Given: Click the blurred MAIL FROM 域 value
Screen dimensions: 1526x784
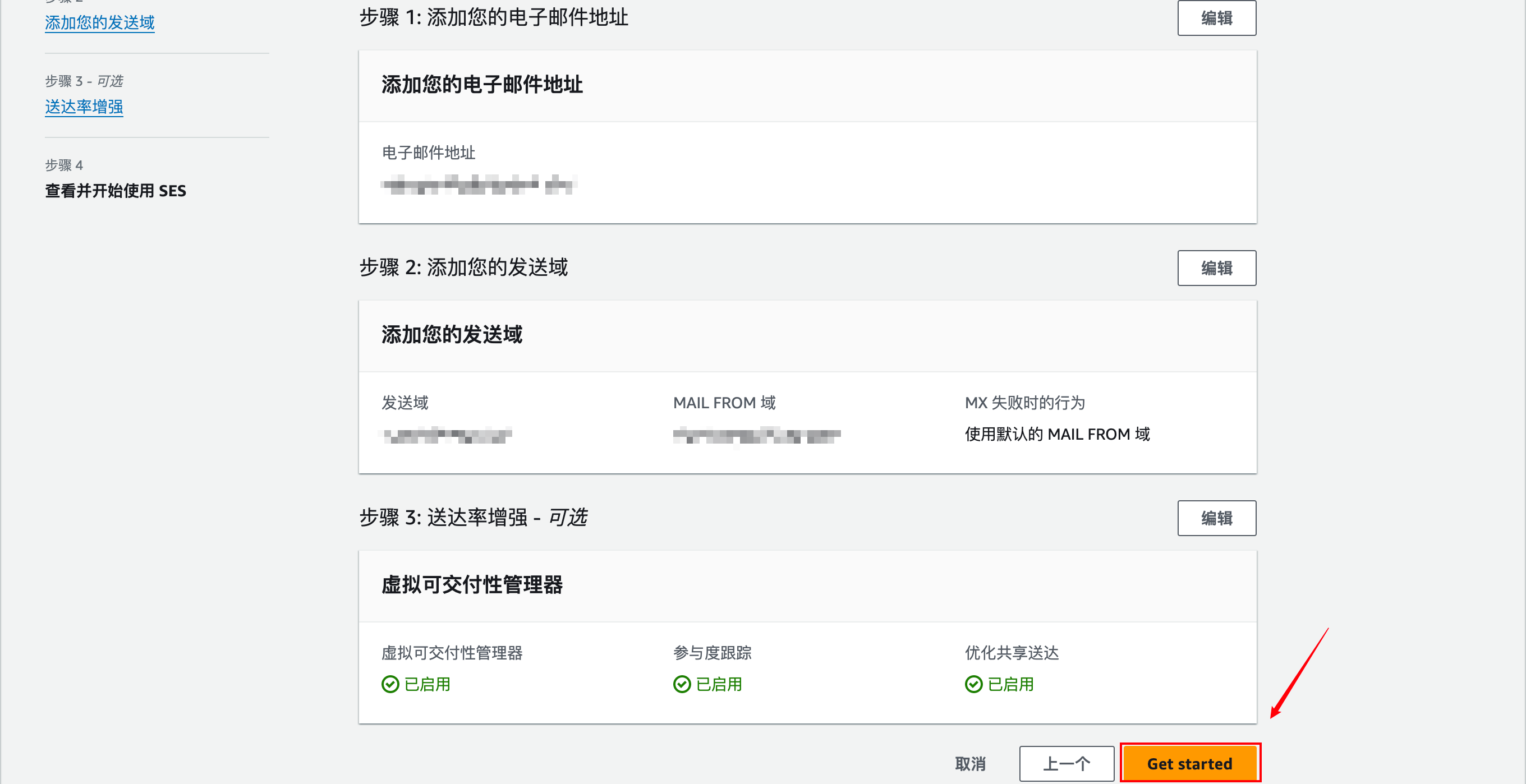Looking at the screenshot, I should tap(756, 435).
